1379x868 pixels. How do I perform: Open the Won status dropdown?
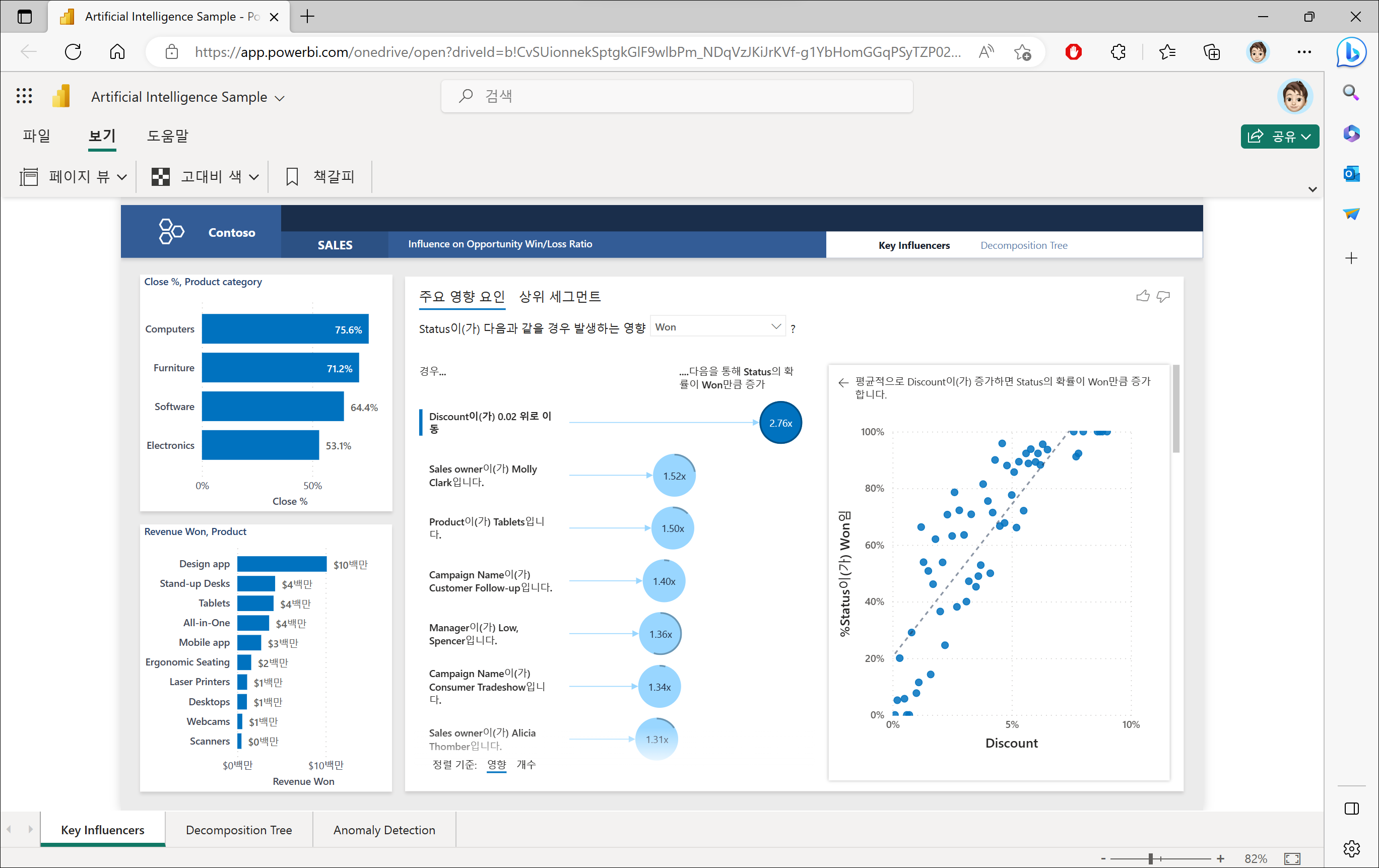tap(717, 327)
